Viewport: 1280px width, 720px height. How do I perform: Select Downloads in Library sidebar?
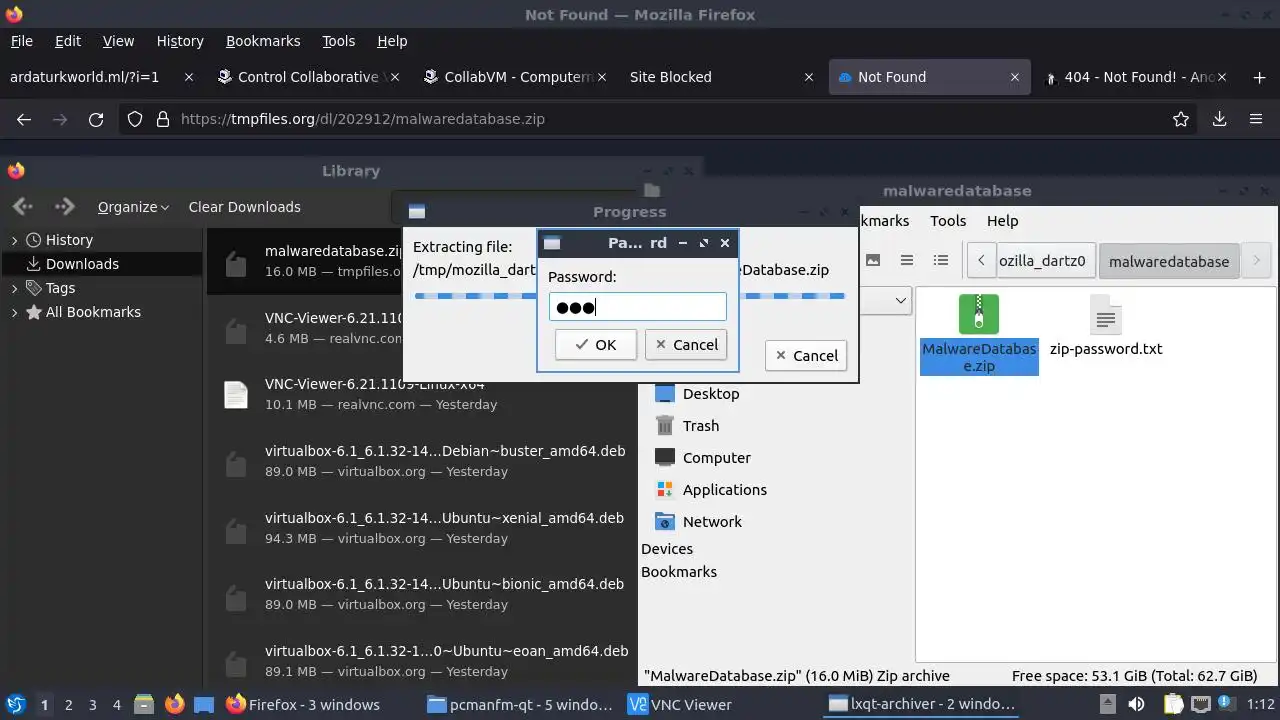pos(82,264)
